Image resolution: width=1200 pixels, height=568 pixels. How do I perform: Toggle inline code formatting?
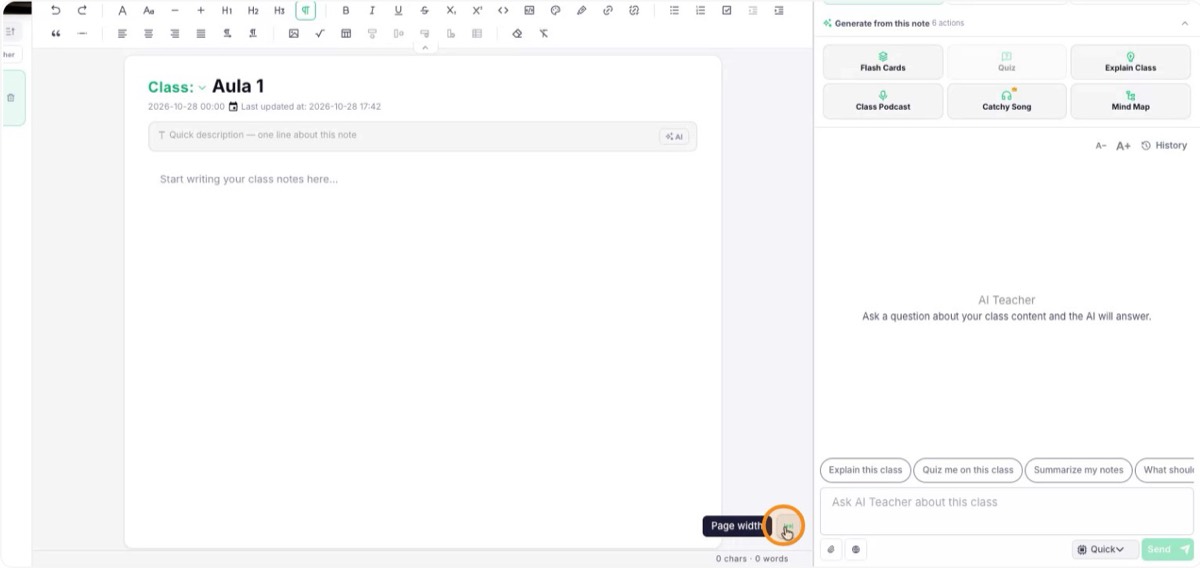503,10
